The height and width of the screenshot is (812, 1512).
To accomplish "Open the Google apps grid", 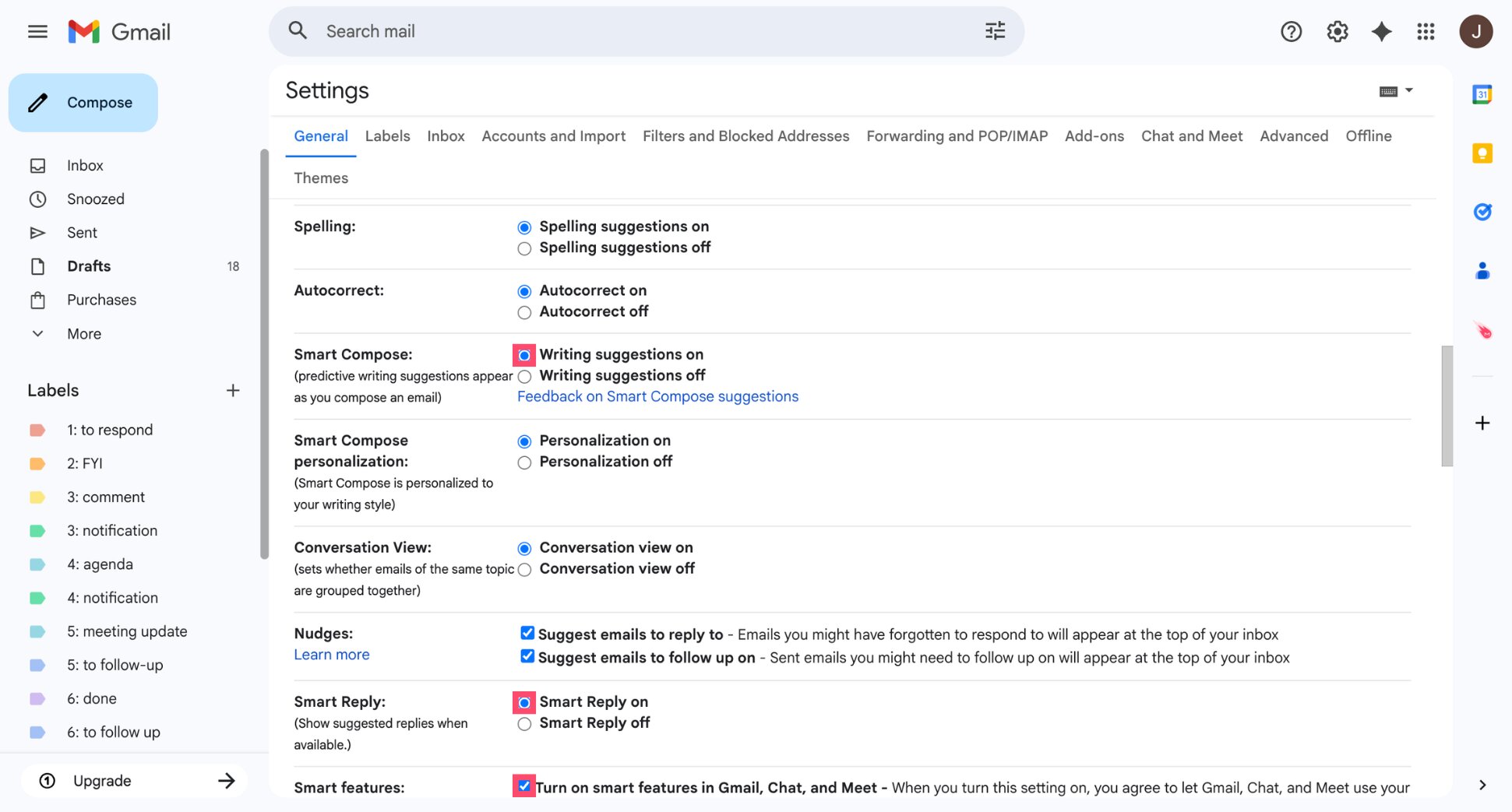I will [x=1426, y=31].
